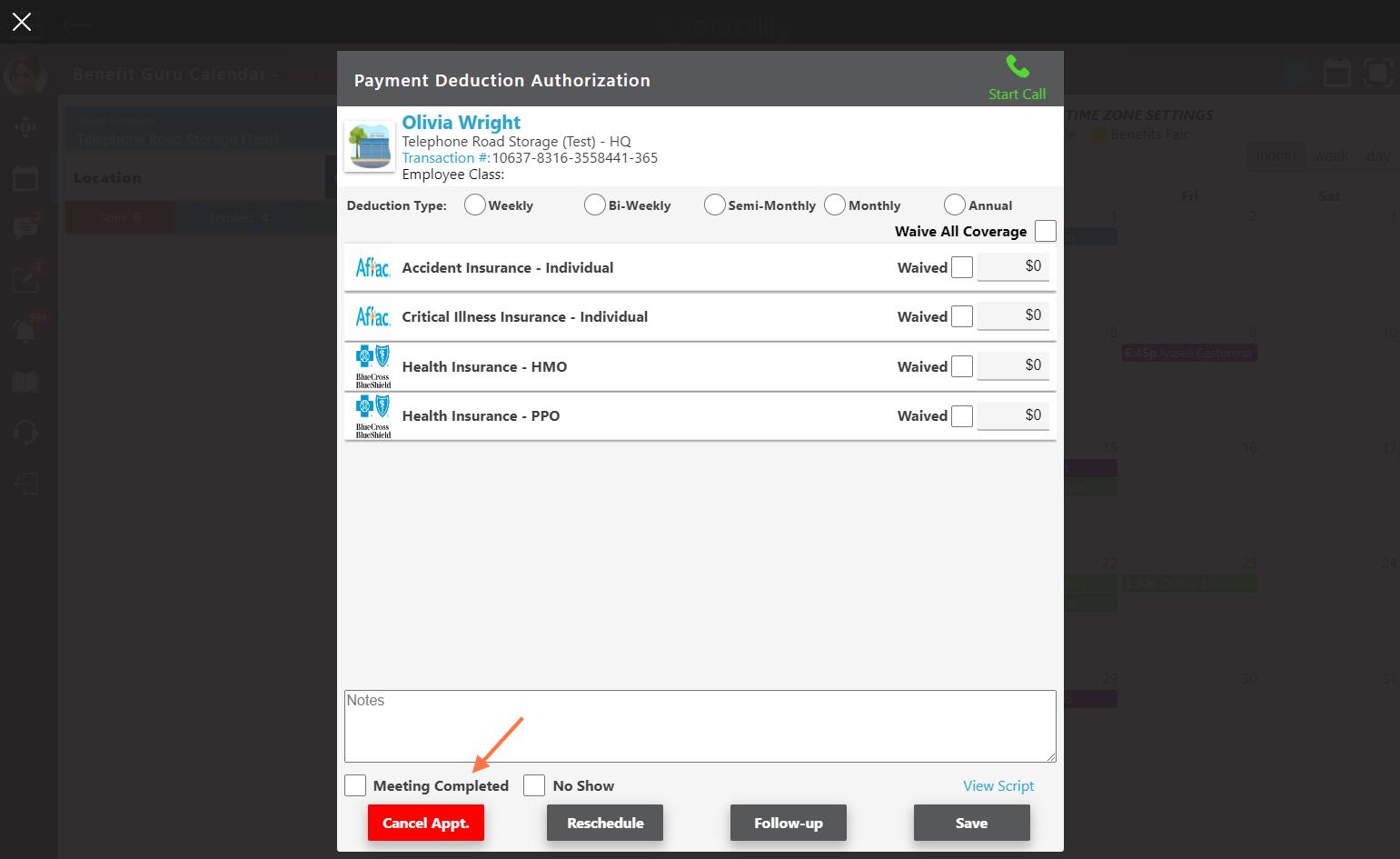The width and height of the screenshot is (1400, 859).
Task: Click fullscreen icon in background top bar
Action: (x=1378, y=73)
